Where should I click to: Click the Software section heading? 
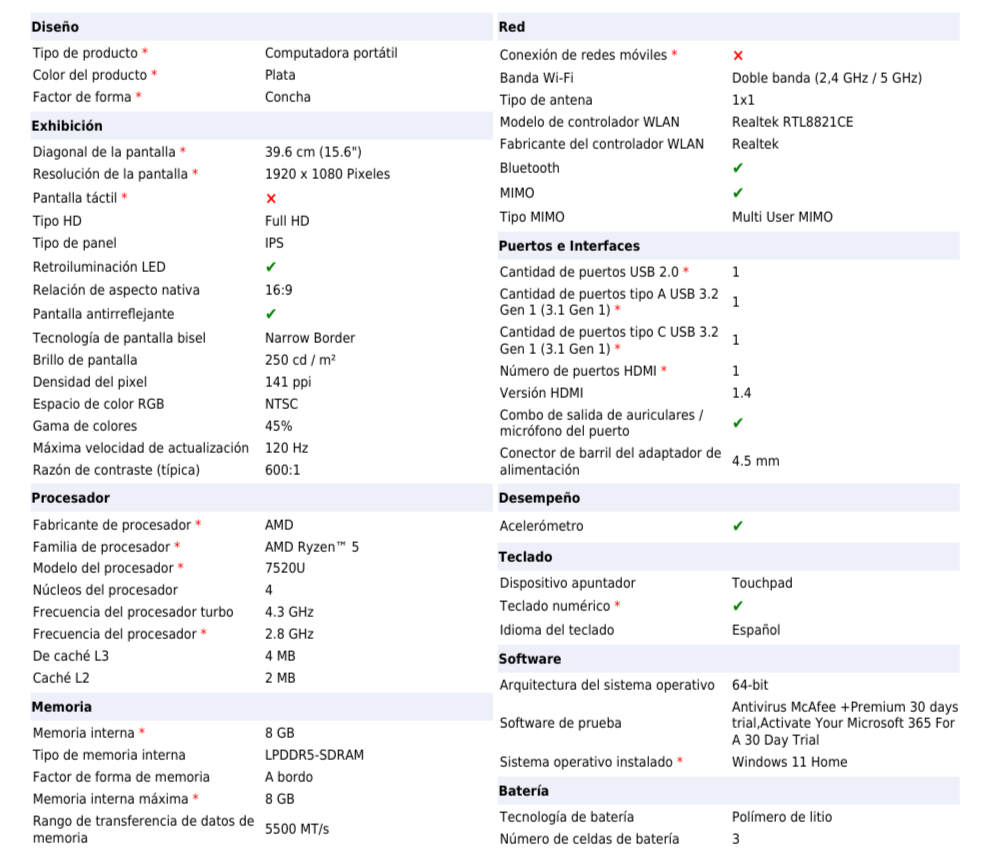coord(530,659)
